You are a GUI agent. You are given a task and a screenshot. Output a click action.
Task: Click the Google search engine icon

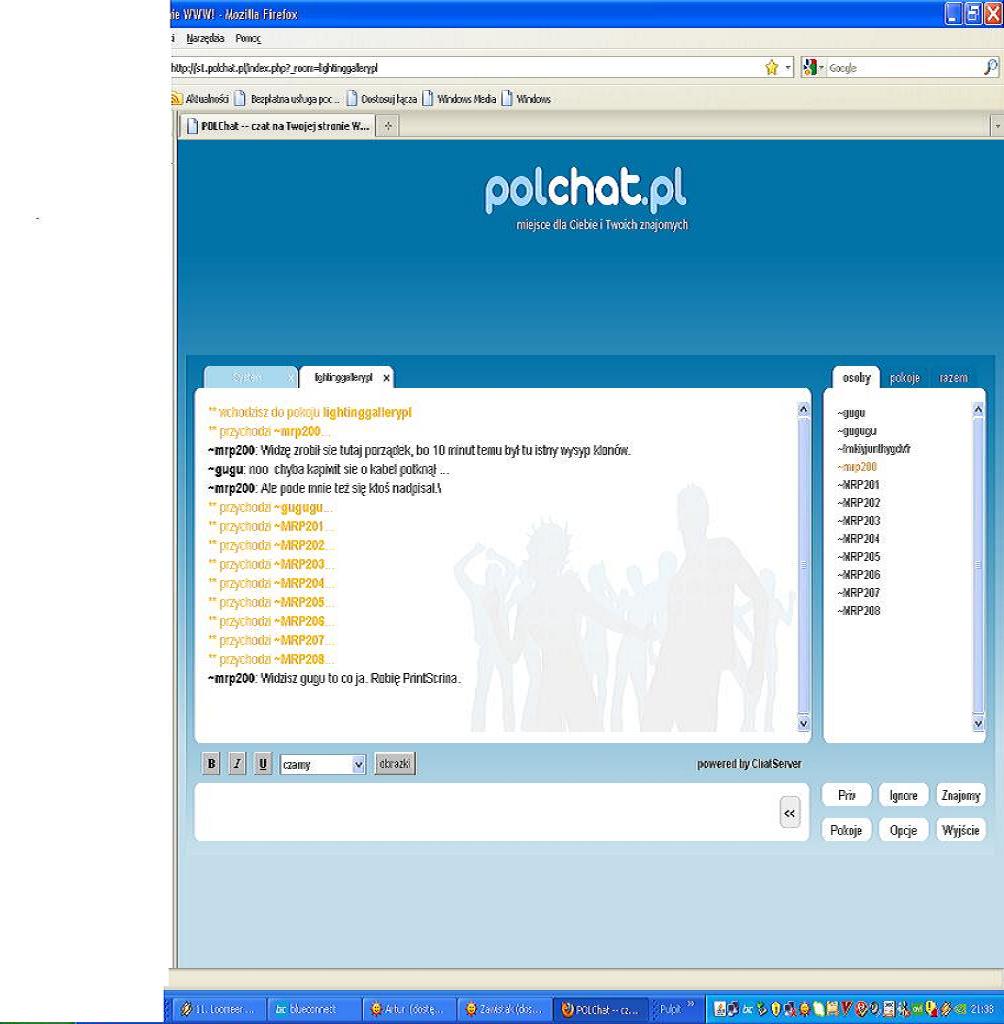point(810,67)
